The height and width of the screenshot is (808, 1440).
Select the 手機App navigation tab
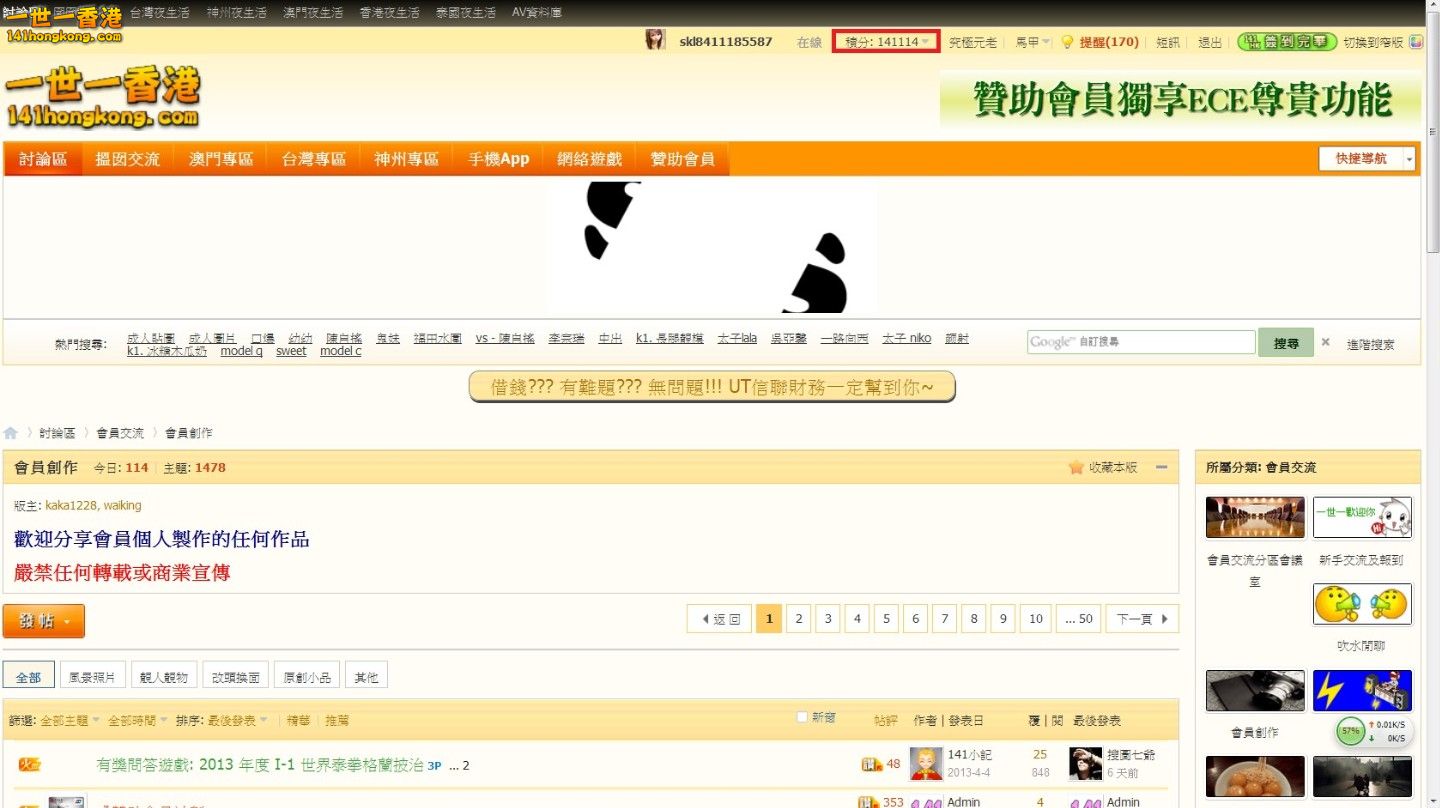[498, 159]
